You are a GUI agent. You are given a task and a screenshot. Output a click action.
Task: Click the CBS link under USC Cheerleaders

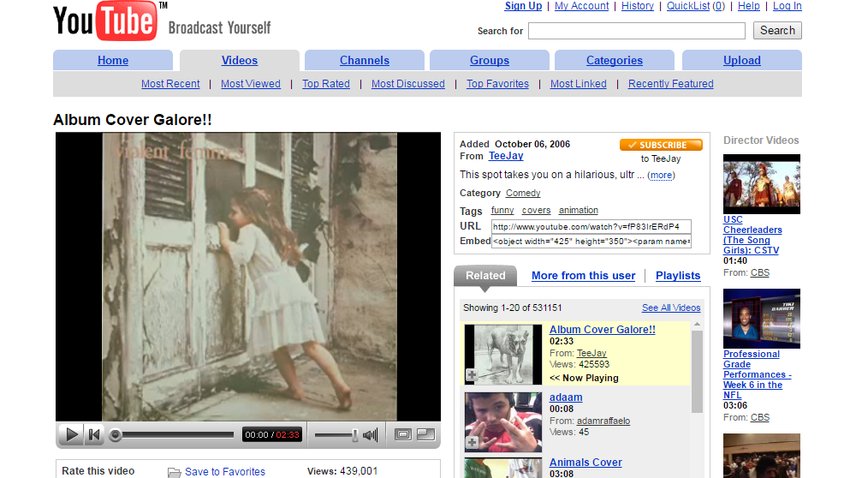(759, 273)
